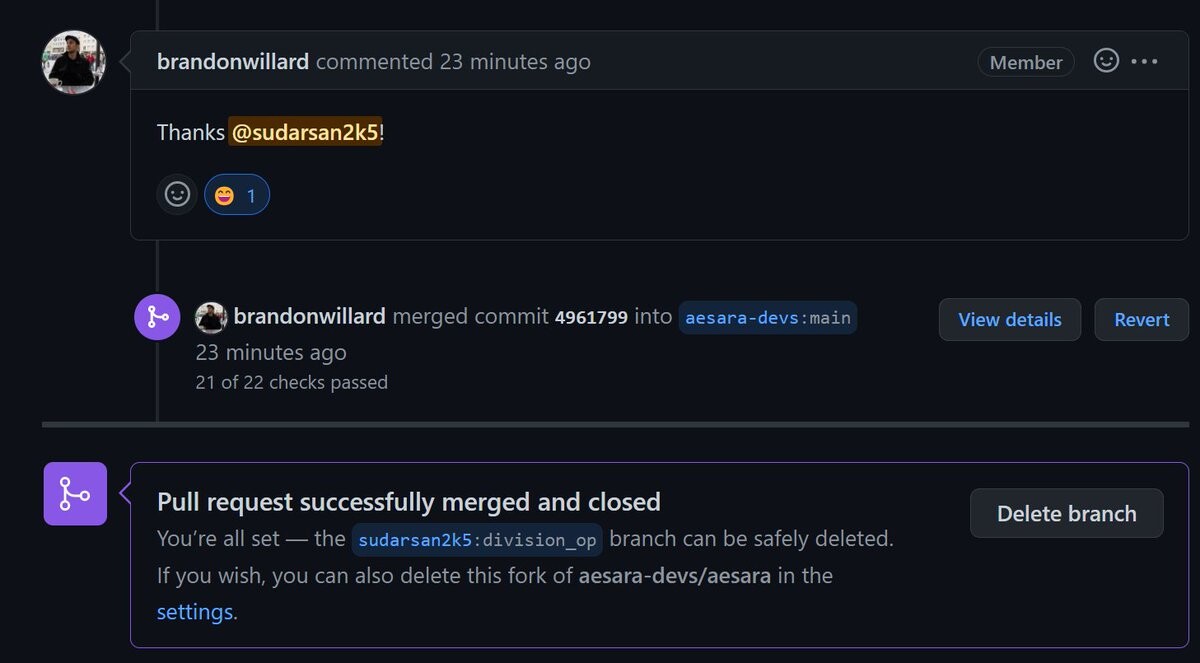Click the small brandonwillard avatar in merge event

(x=211, y=318)
